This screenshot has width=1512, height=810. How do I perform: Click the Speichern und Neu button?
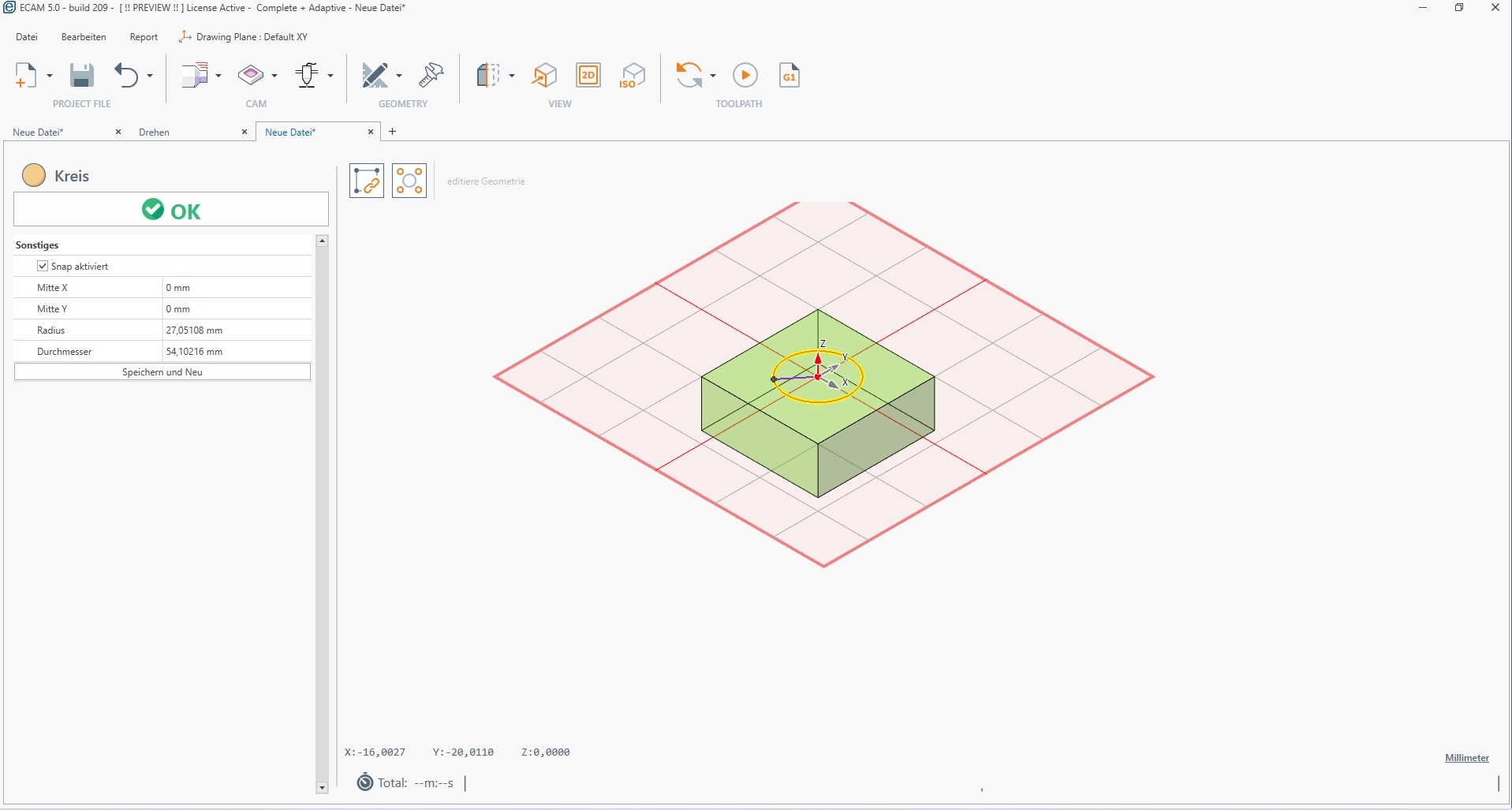tap(162, 372)
